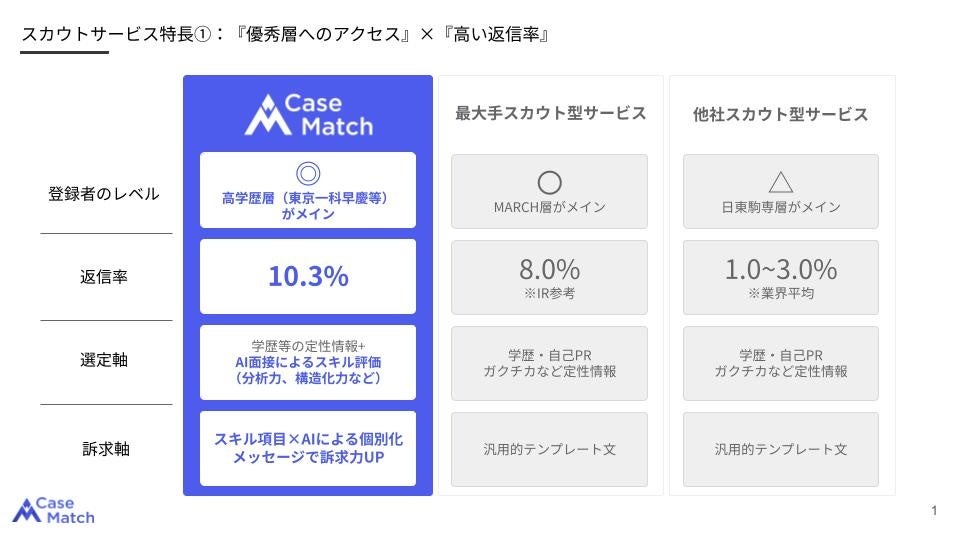Click the 登録者のレベル row label
960x540 pixels.
[104, 194]
